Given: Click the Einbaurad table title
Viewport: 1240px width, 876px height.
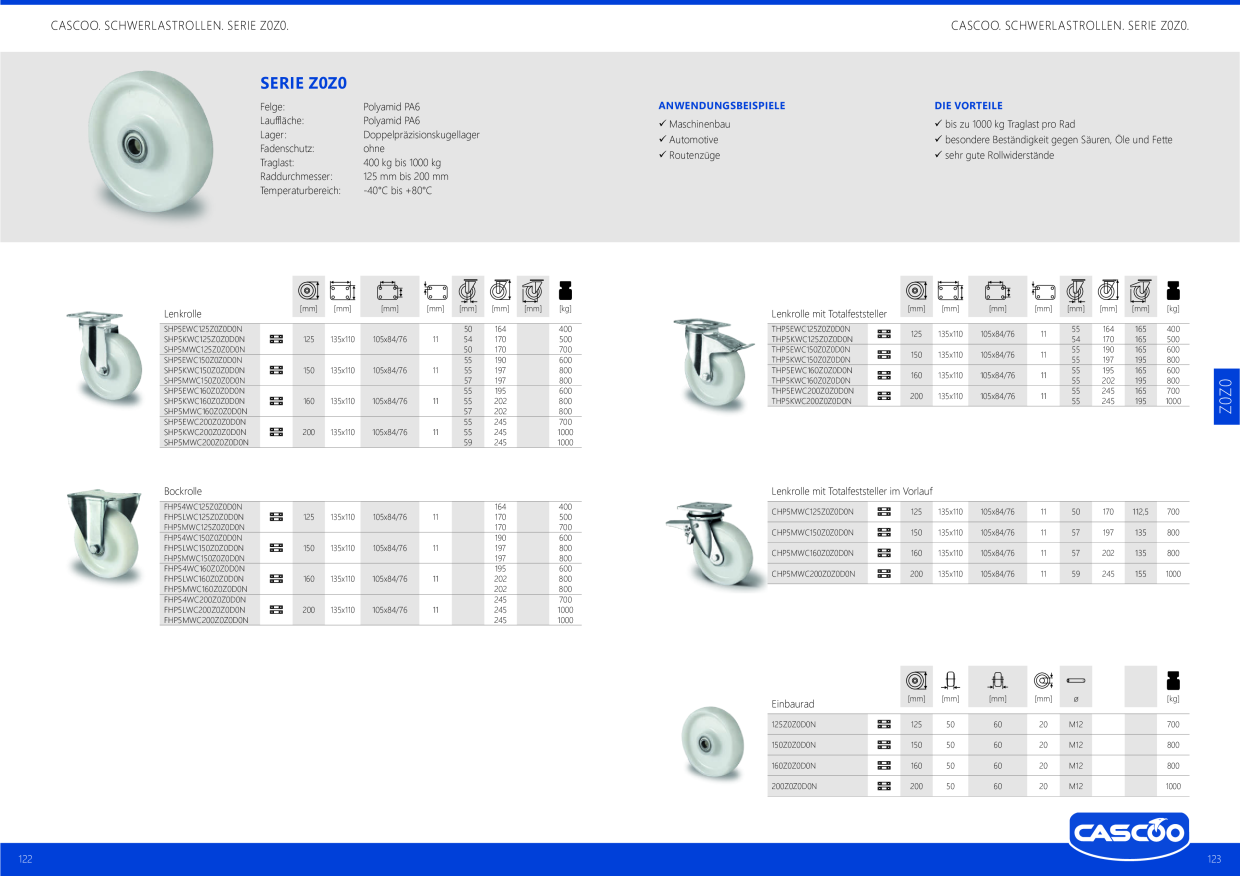Looking at the screenshot, I should (x=793, y=704).
